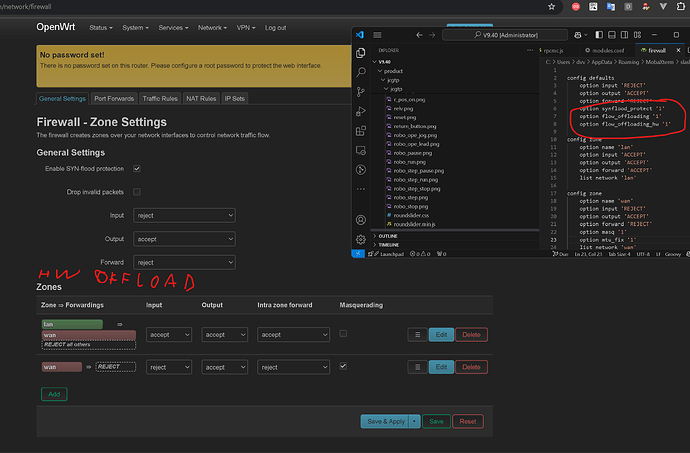Switch to the IP Sets tab
The height and width of the screenshot is (453, 690).
pos(235,99)
